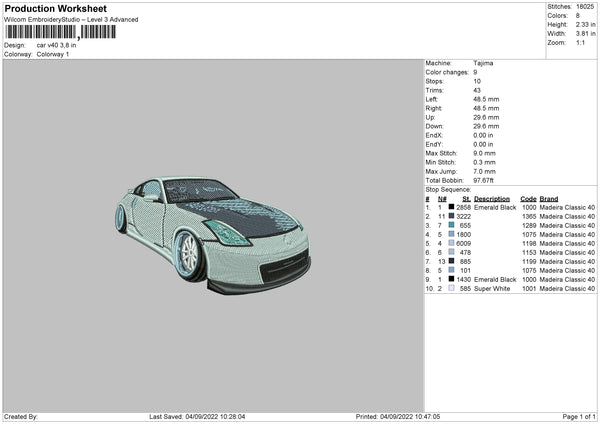The width and height of the screenshot is (600, 424).
Task: Click the swatch in stop 9 row
Action: (452, 279)
